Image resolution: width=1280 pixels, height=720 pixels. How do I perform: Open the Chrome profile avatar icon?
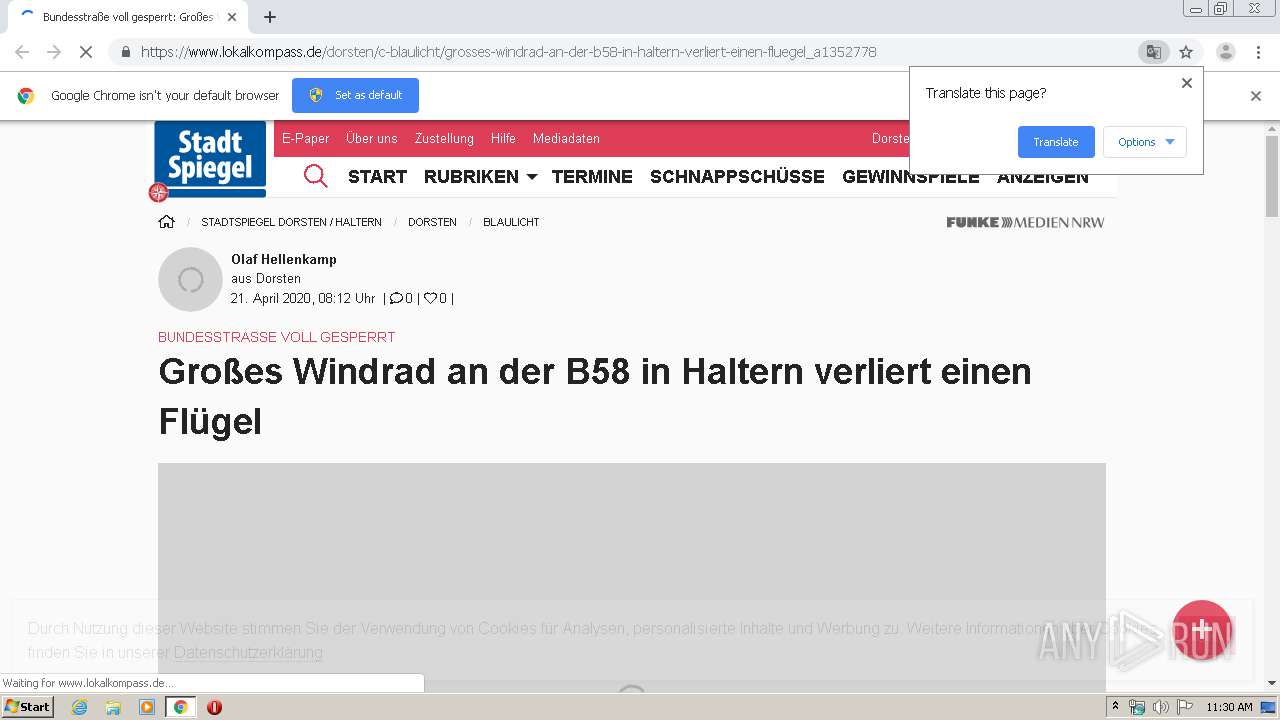tap(1226, 52)
